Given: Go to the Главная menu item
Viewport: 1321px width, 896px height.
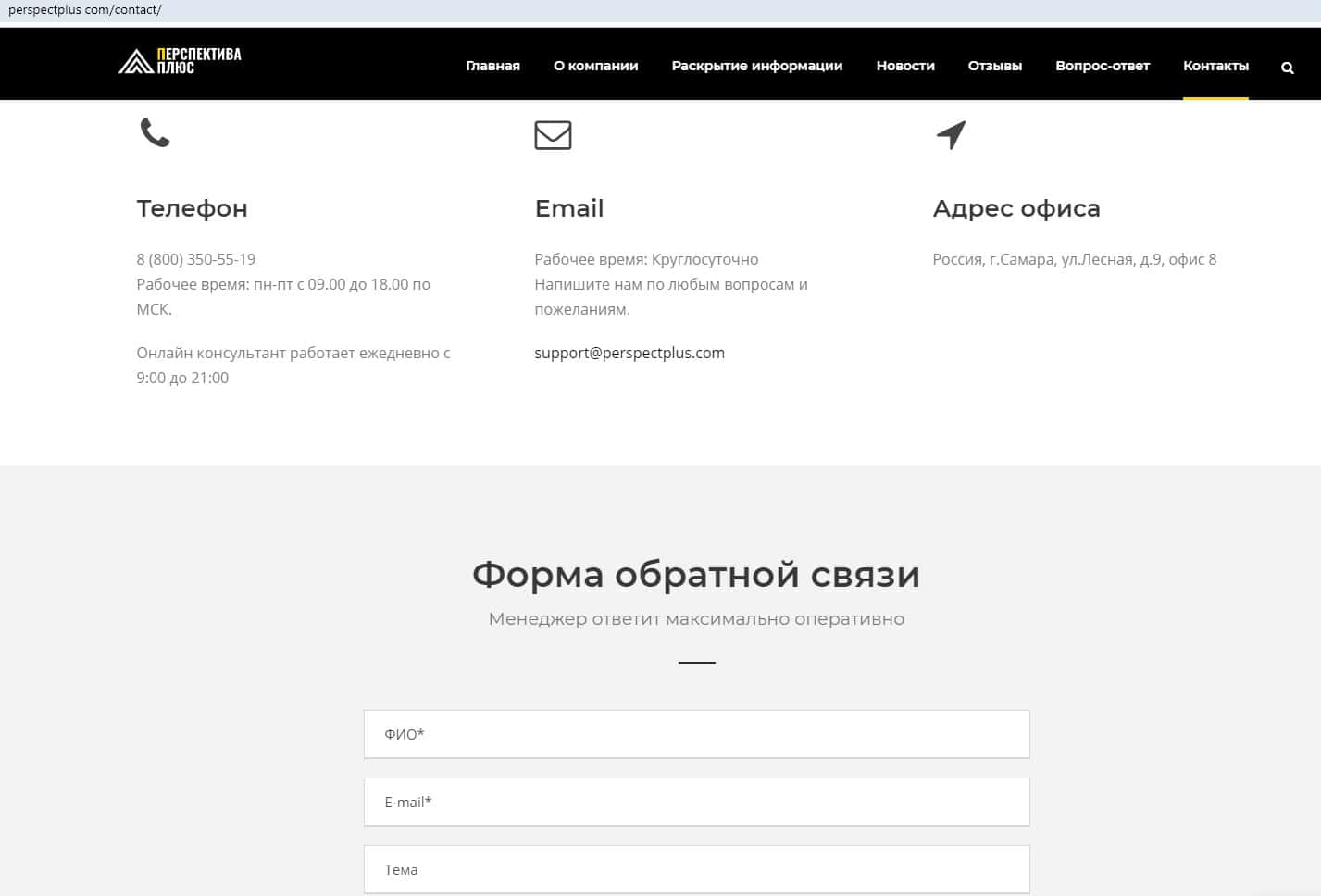Looking at the screenshot, I should (492, 66).
